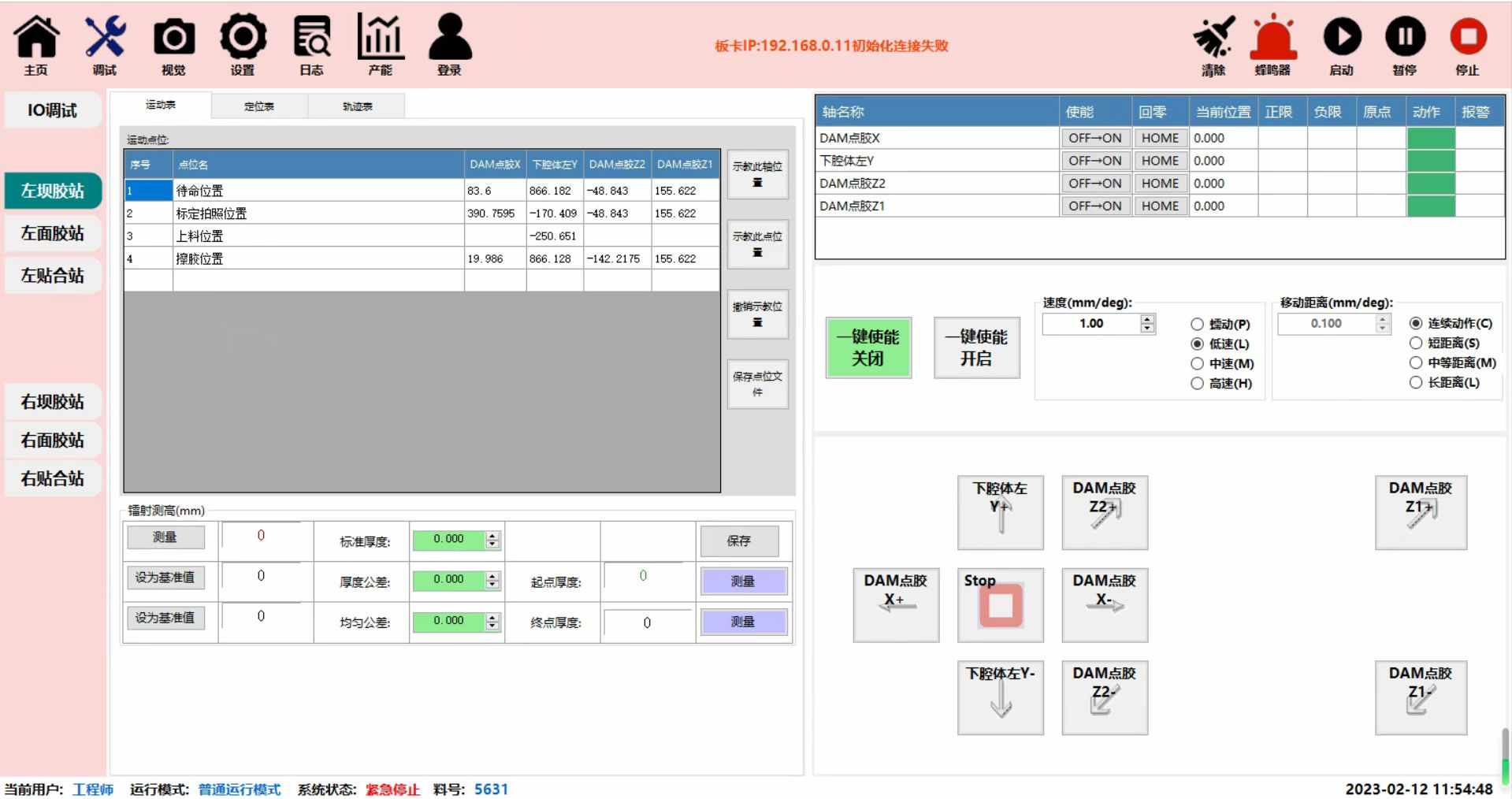The image size is (1512, 799).
Task: Select 左坝胶站 station in sidebar
Action: click(x=53, y=191)
